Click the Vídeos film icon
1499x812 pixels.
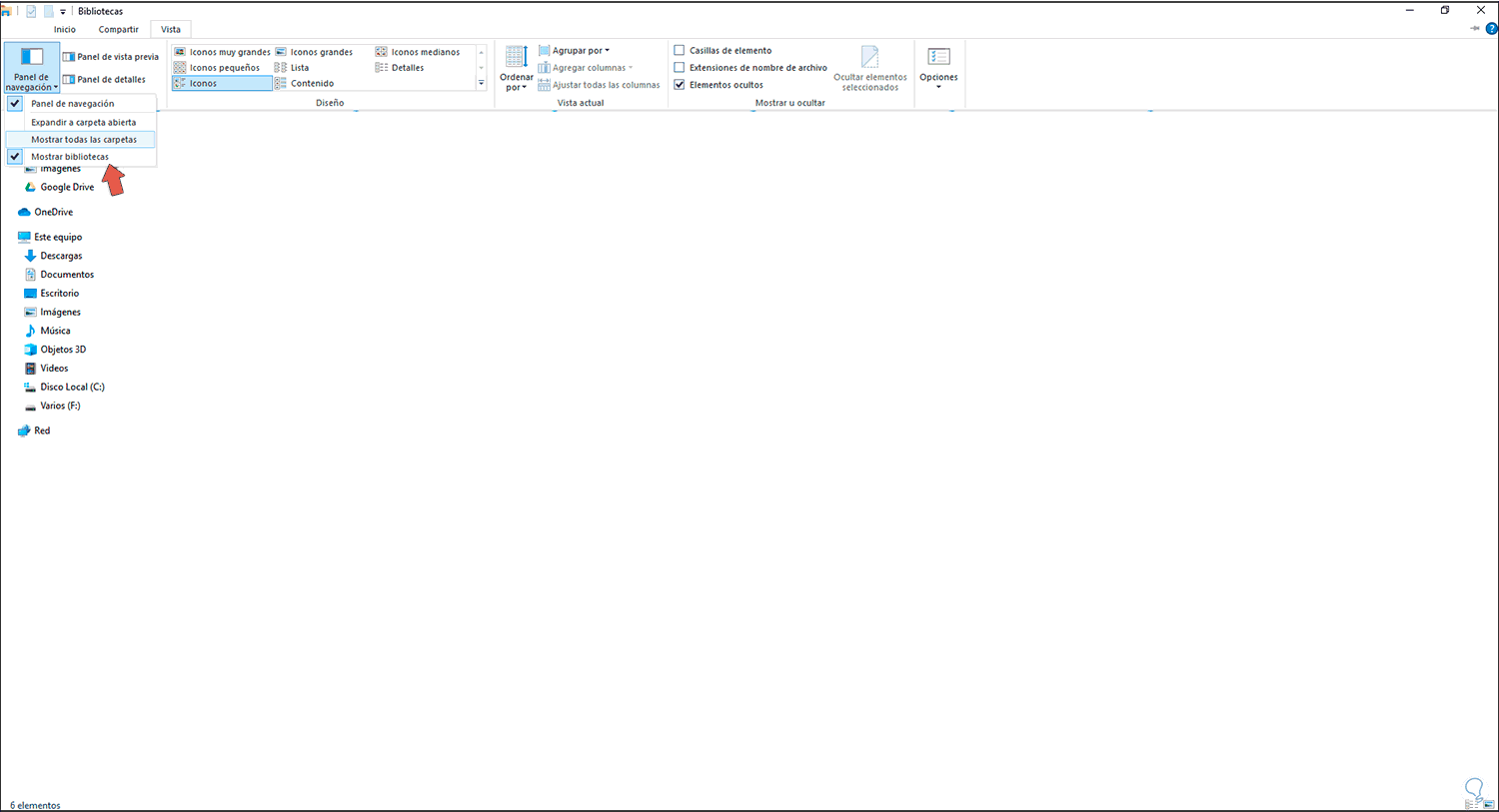click(30, 369)
